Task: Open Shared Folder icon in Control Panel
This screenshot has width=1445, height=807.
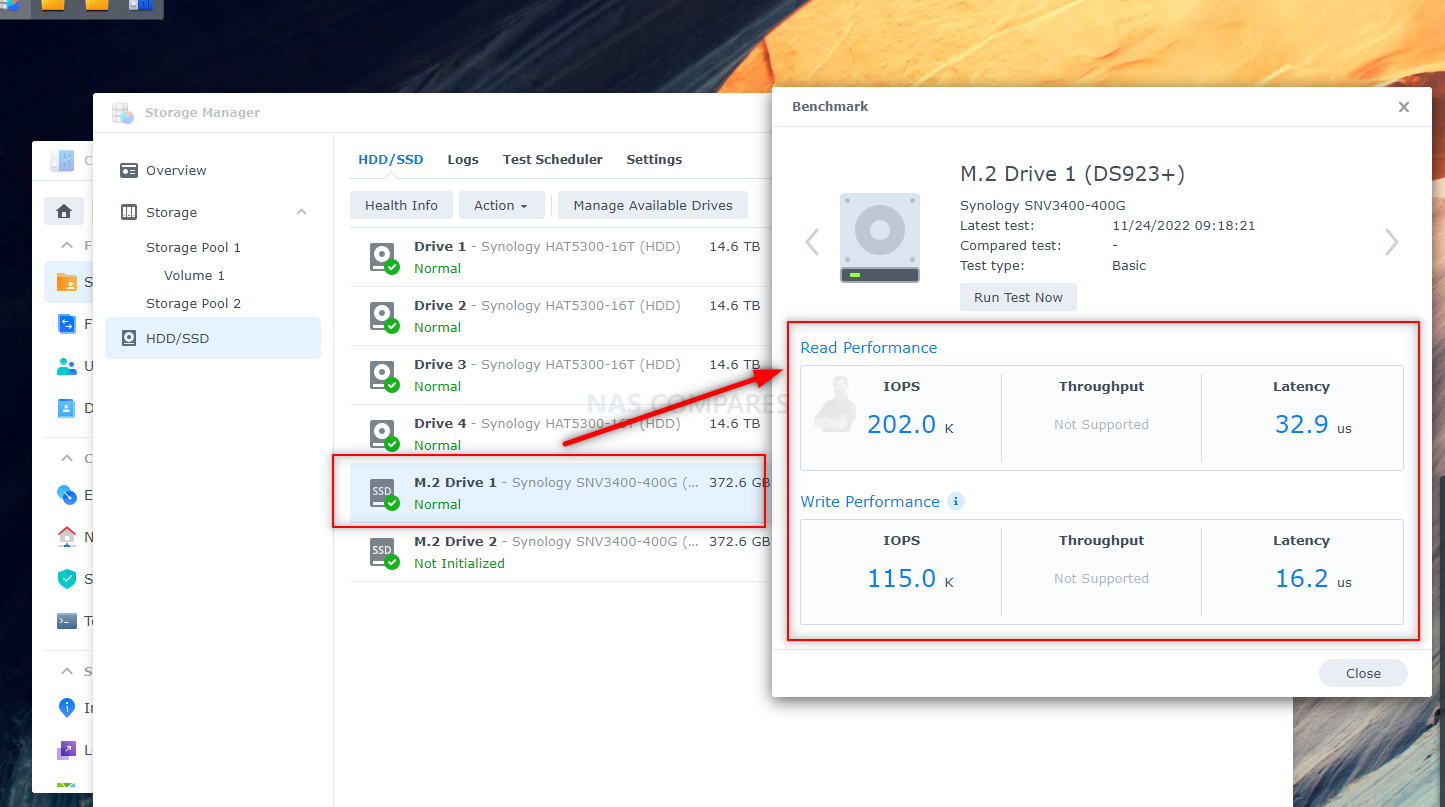Action: (67, 282)
